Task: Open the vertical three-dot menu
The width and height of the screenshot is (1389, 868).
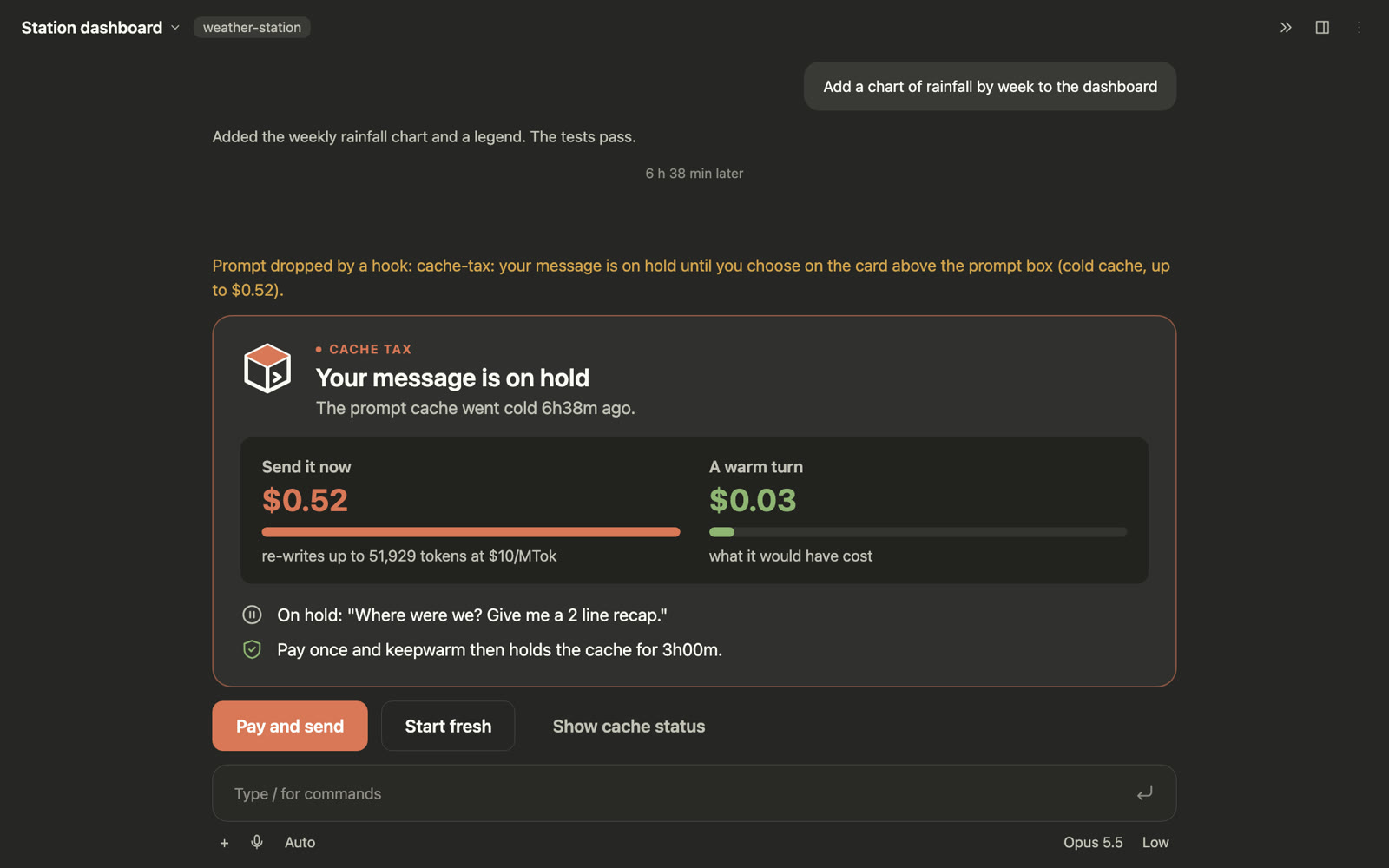Action: pyautogui.click(x=1359, y=28)
